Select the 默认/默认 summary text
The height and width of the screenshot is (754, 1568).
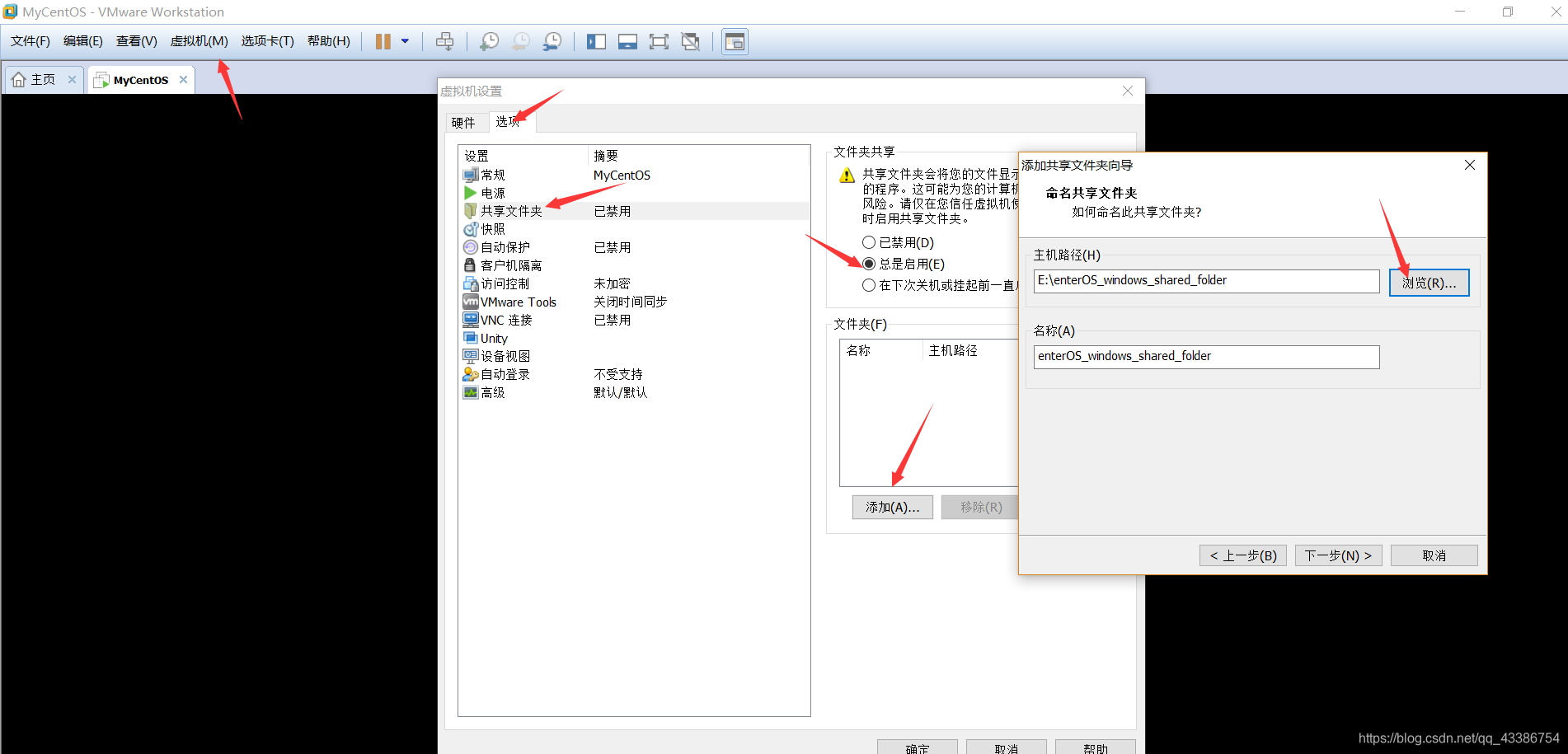pyautogui.click(x=621, y=392)
